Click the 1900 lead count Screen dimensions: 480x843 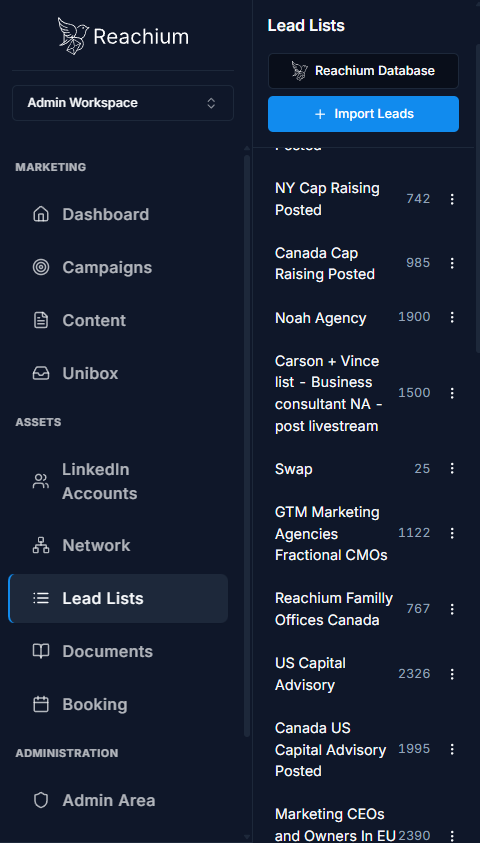pyautogui.click(x=414, y=317)
